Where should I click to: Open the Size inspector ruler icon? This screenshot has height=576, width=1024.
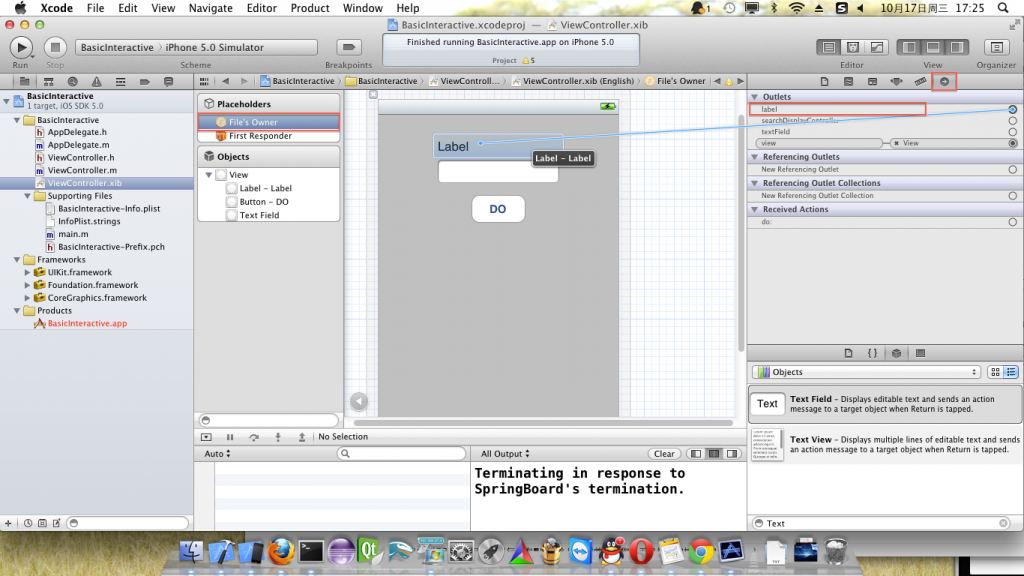(x=920, y=82)
